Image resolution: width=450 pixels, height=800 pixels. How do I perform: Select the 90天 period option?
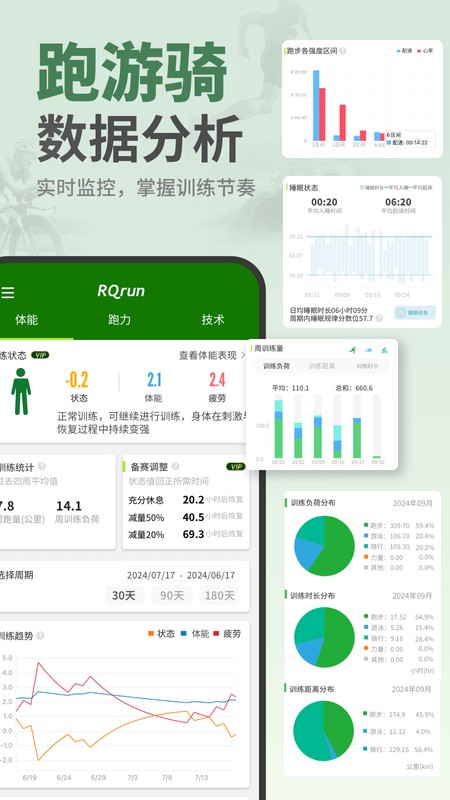(x=172, y=595)
